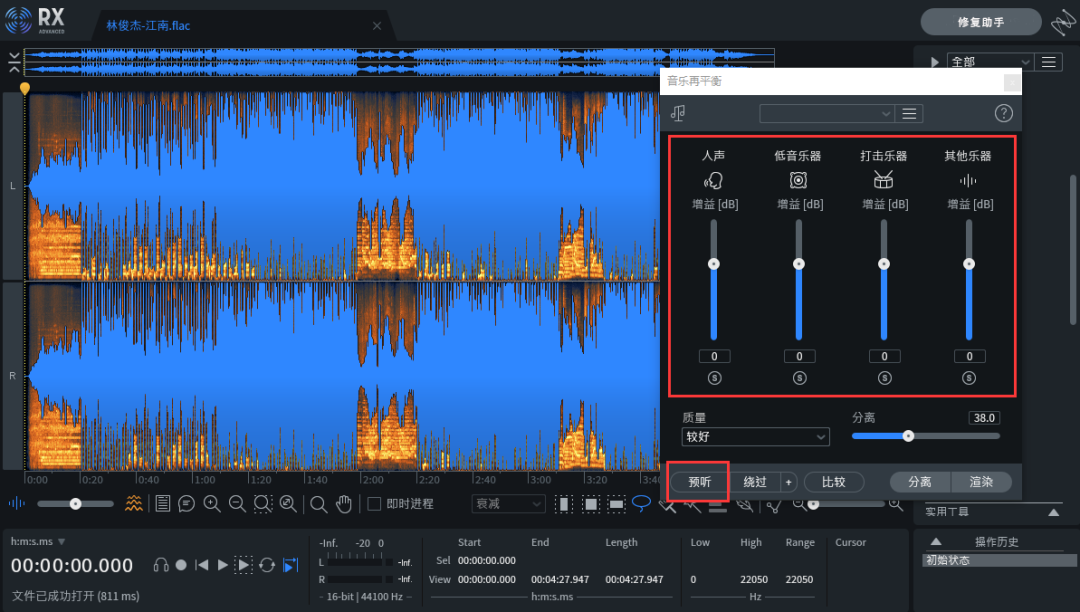Select the 其他乐器 instrument icon
This screenshot has width=1080, height=612.
967,180
